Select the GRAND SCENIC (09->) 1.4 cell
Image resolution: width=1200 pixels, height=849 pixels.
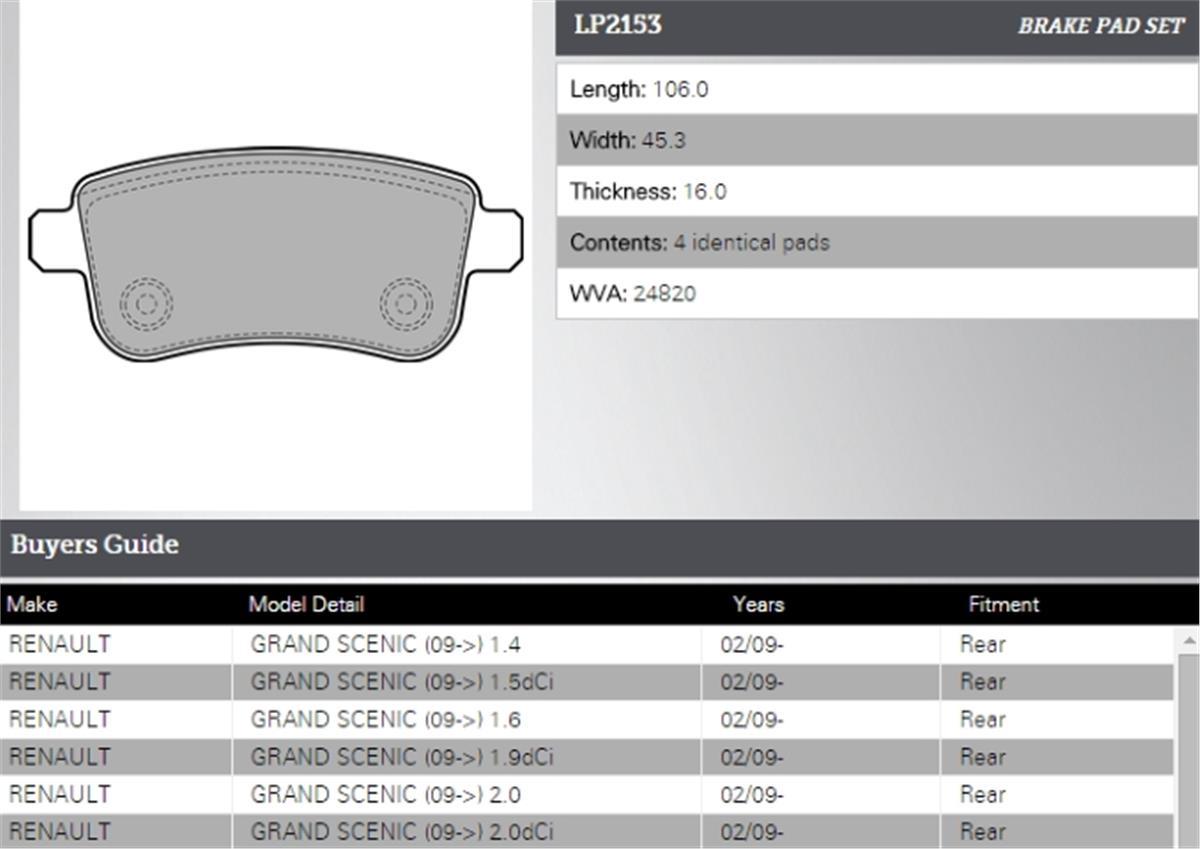pos(467,645)
